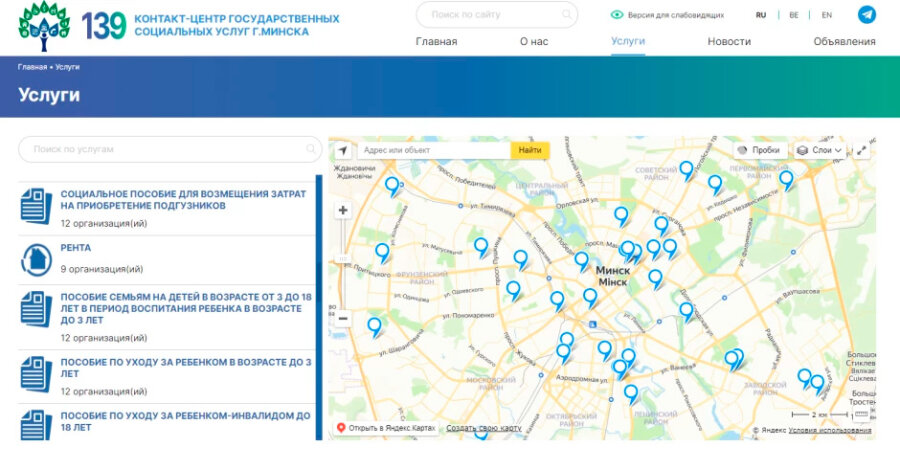Focus the Поиск по услугам field

(170, 149)
